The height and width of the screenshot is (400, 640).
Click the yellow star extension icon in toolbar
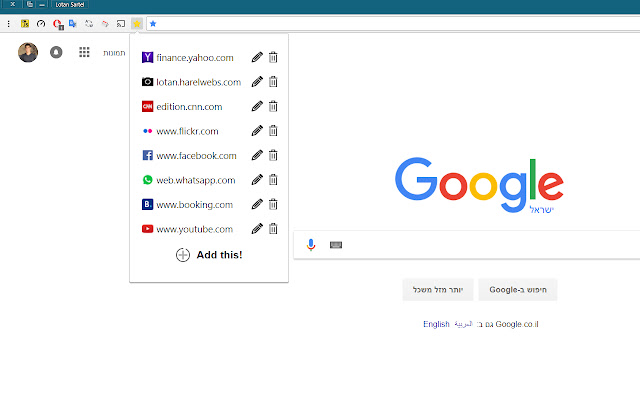coord(137,24)
